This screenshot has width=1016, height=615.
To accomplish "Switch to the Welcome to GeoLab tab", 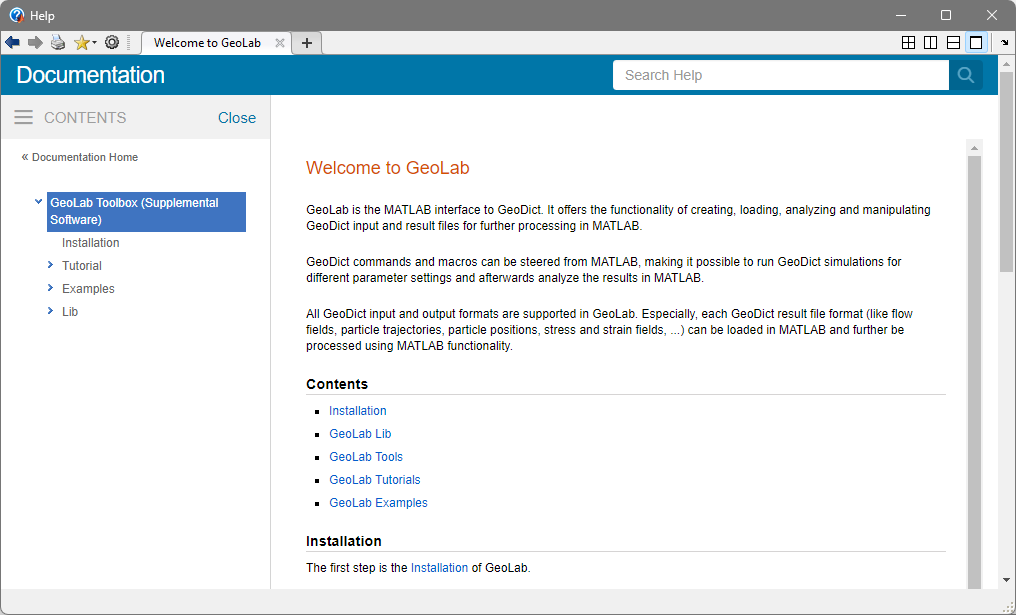I will [x=207, y=43].
